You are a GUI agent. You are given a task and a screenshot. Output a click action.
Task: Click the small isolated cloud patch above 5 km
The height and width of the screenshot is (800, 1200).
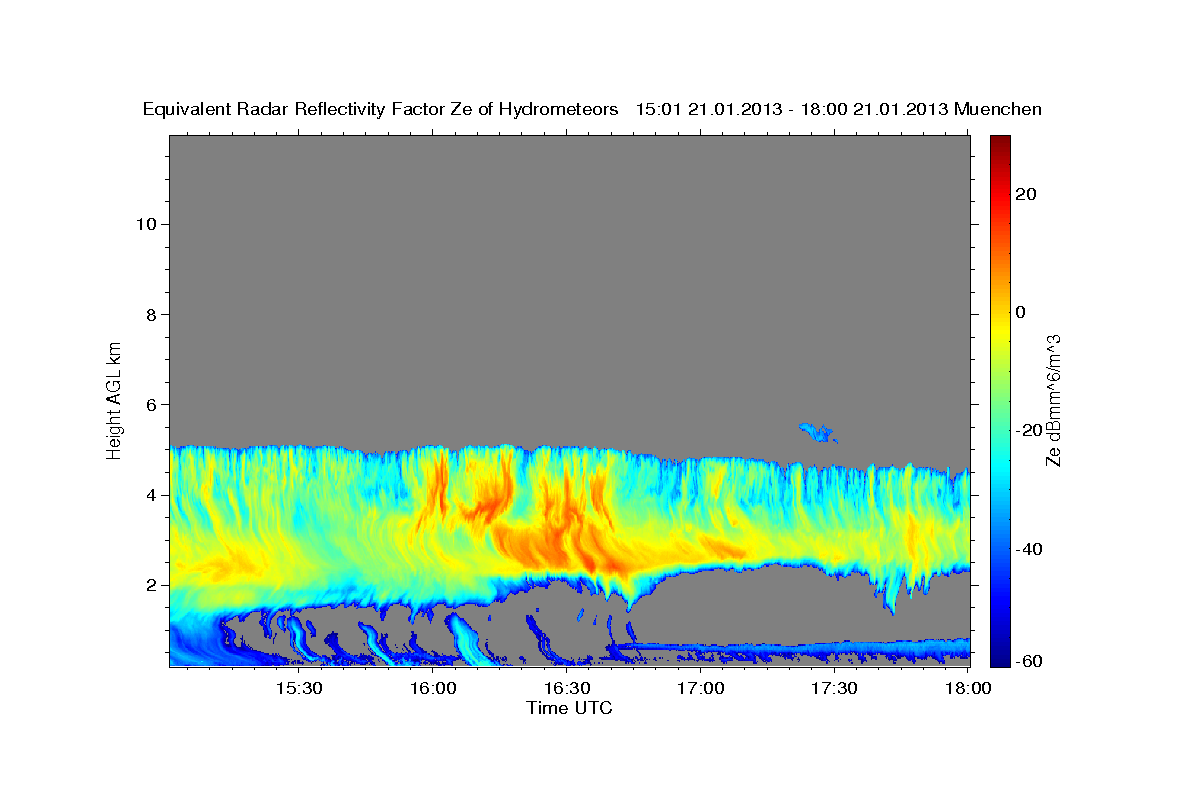(818, 433)
